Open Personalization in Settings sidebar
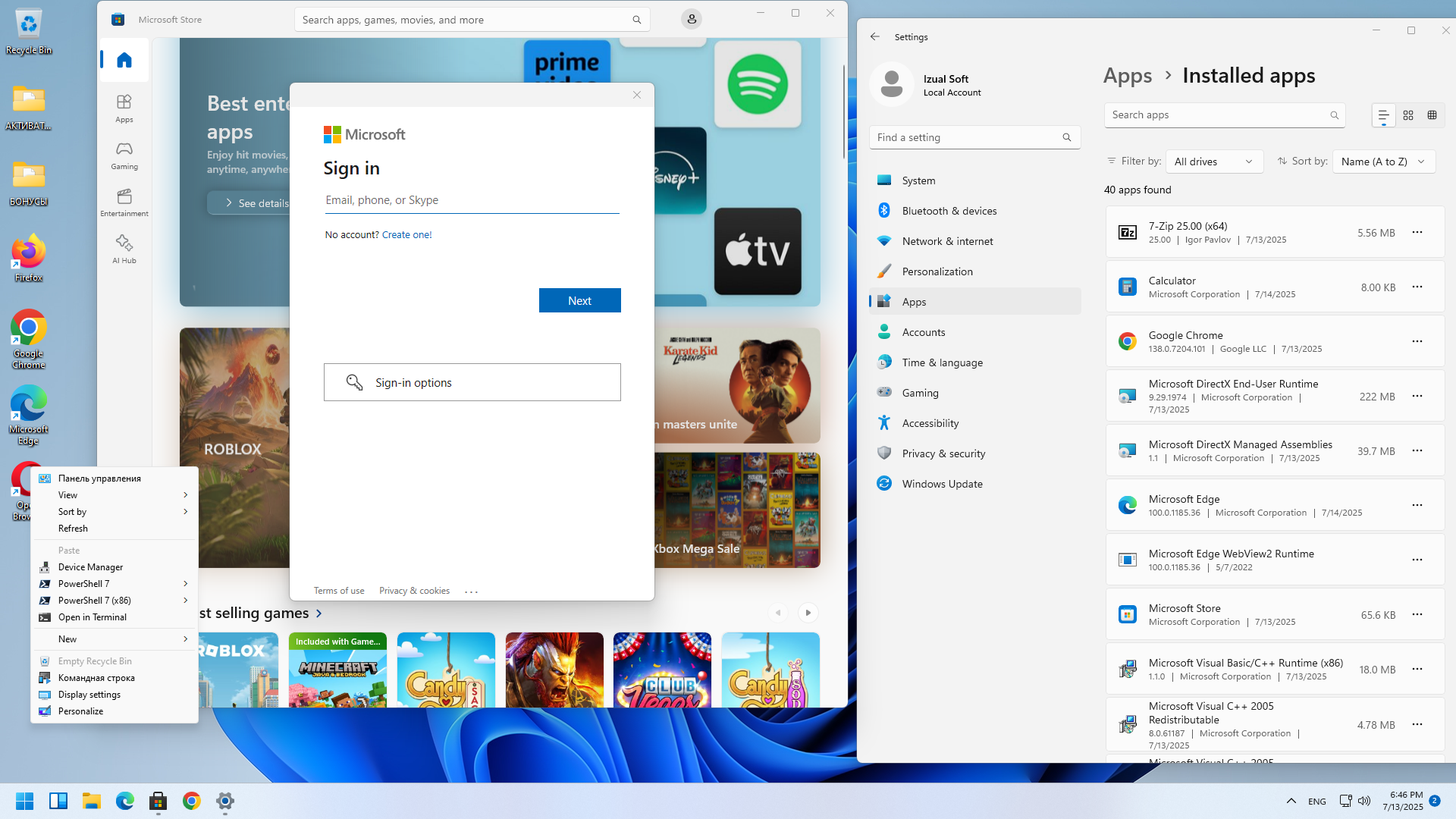Image resolution: width=1456 pixels, height=819 pixels. tap(975, 271)
